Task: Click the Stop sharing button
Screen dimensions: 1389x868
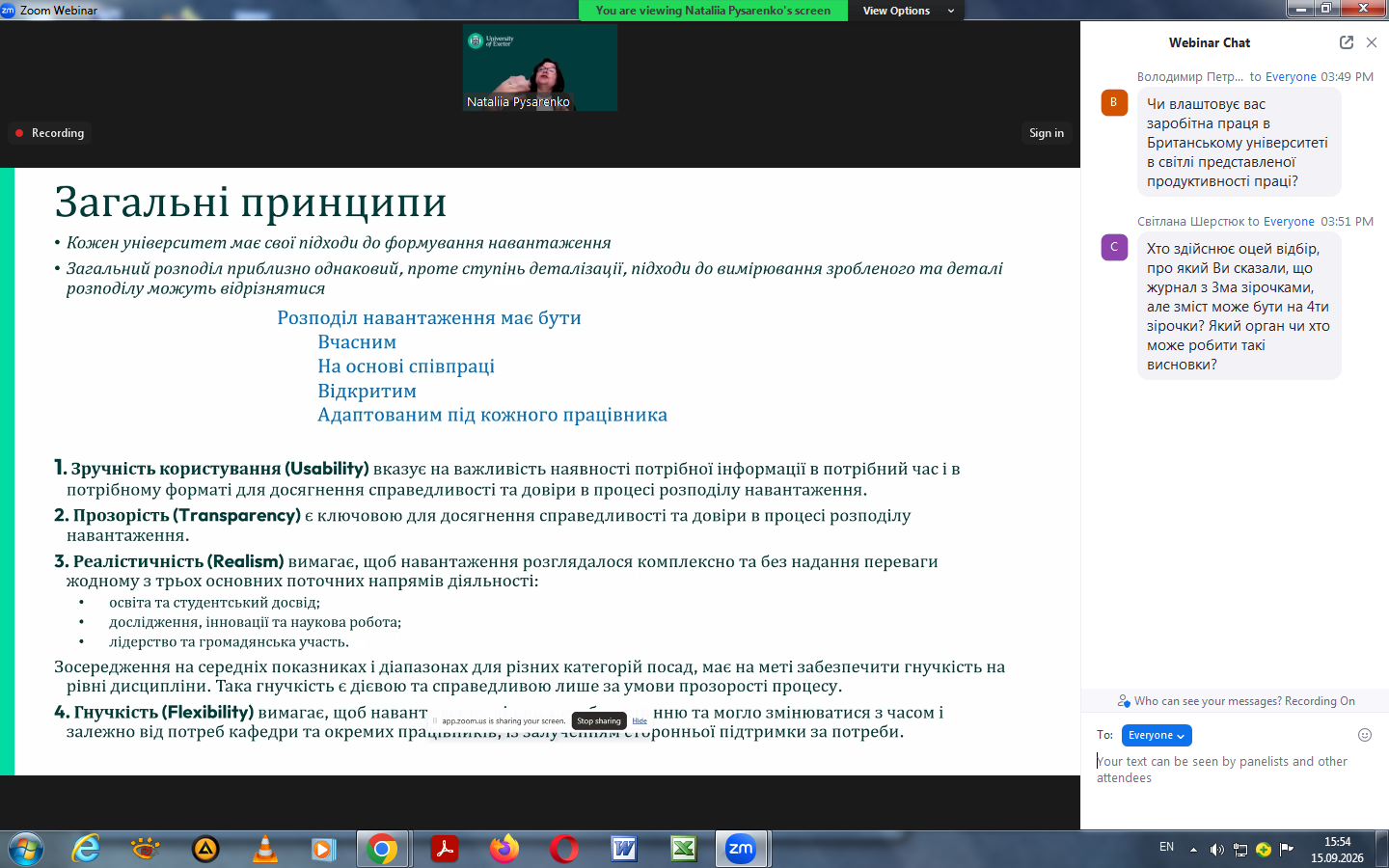Action: [599, 720]
